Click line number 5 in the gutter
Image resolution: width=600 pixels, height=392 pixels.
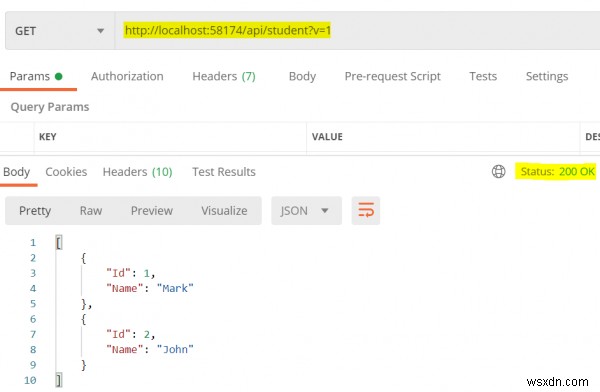click(33, 304)
